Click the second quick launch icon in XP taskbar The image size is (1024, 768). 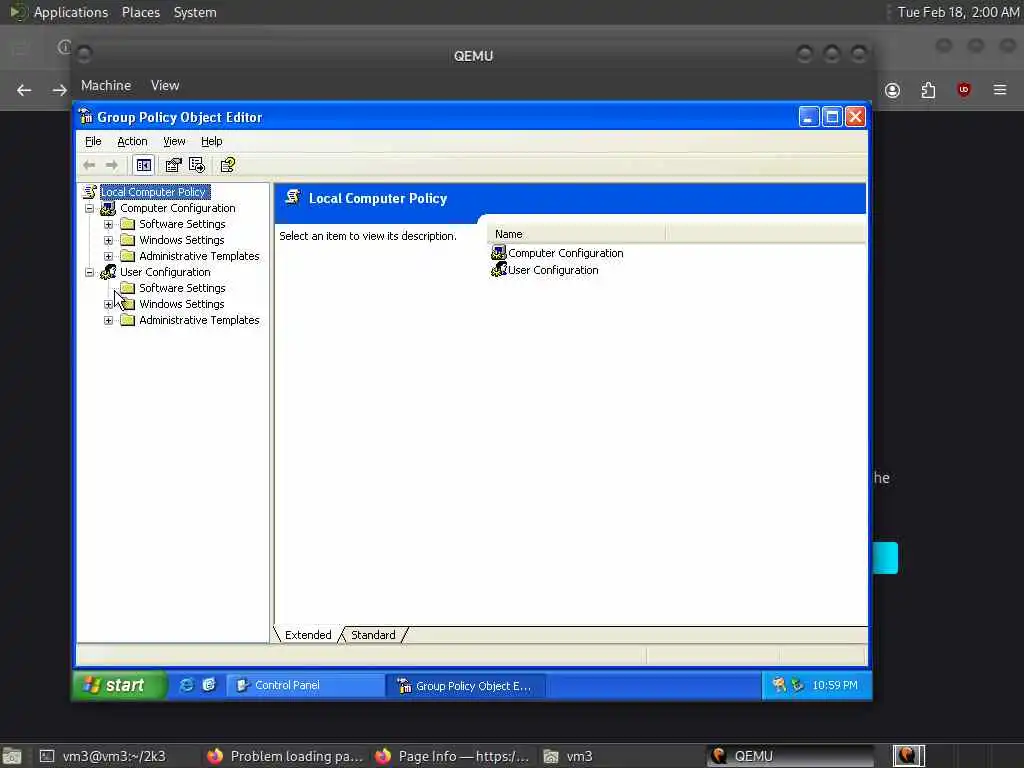(x=209, y=685)
